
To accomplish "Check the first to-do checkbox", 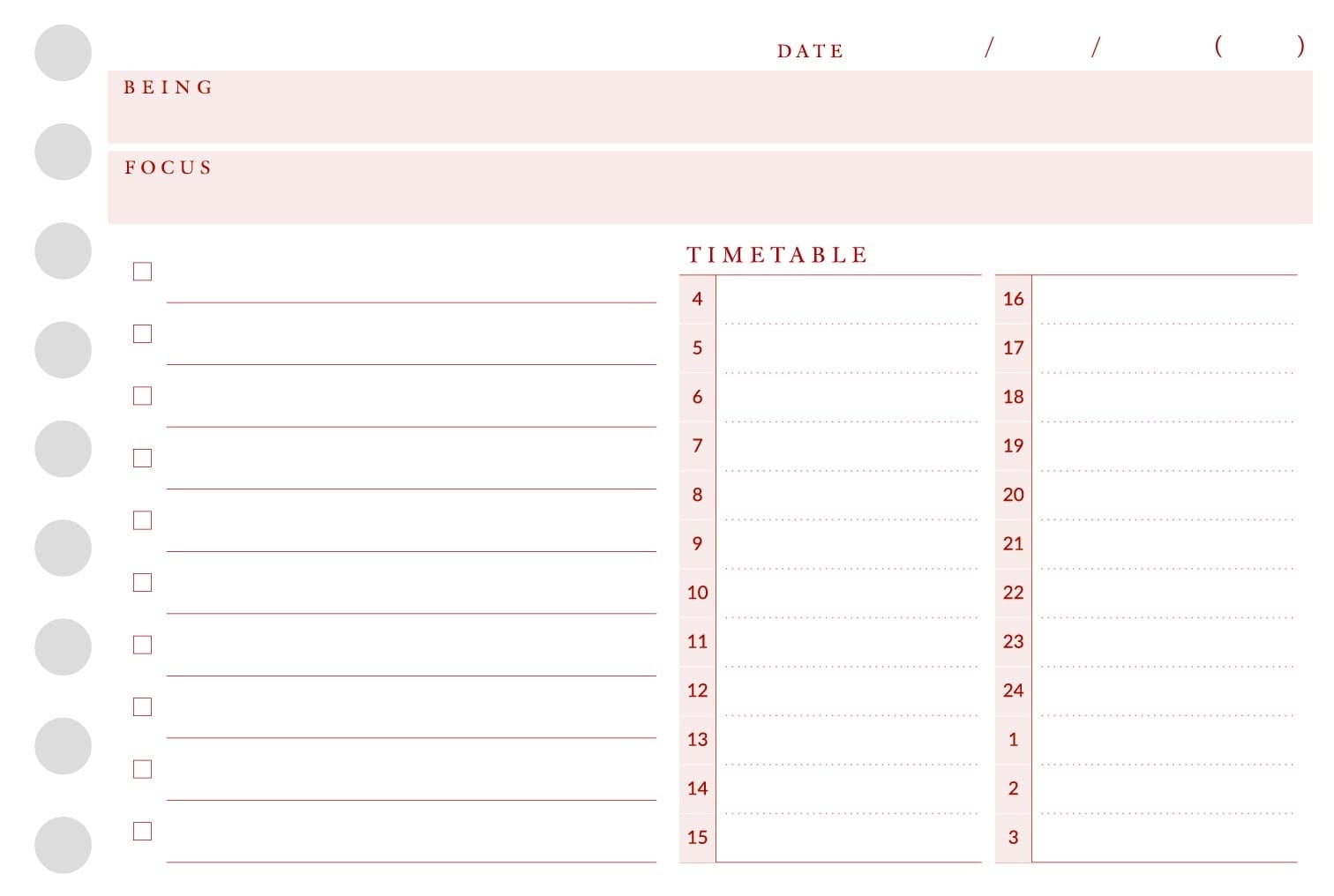I will (142, 272).
